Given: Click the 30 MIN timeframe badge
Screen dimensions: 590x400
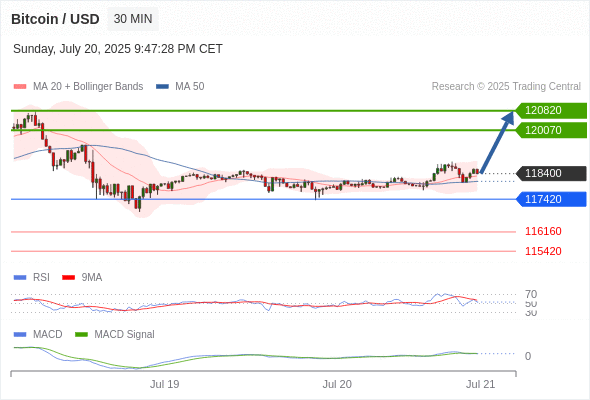Looking at the screenshot, I should (x=133, y=19).
